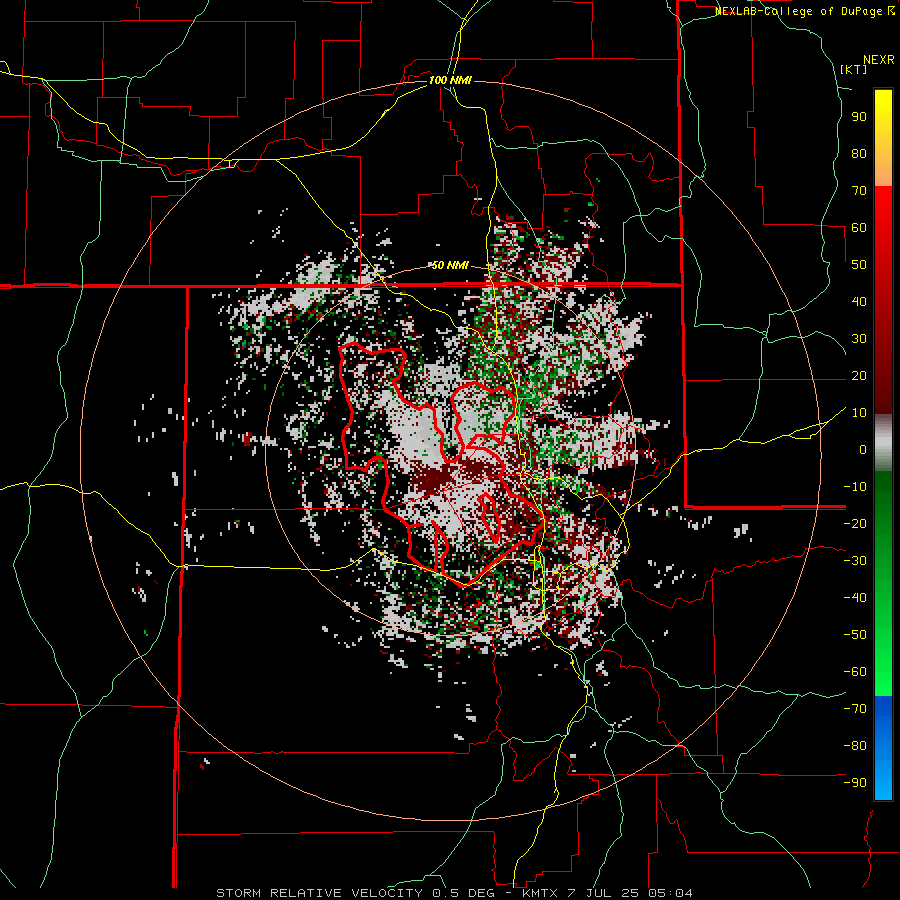Click the KT units label above color bar
Screen dimensions: 900x900
(x=854, y=69)
